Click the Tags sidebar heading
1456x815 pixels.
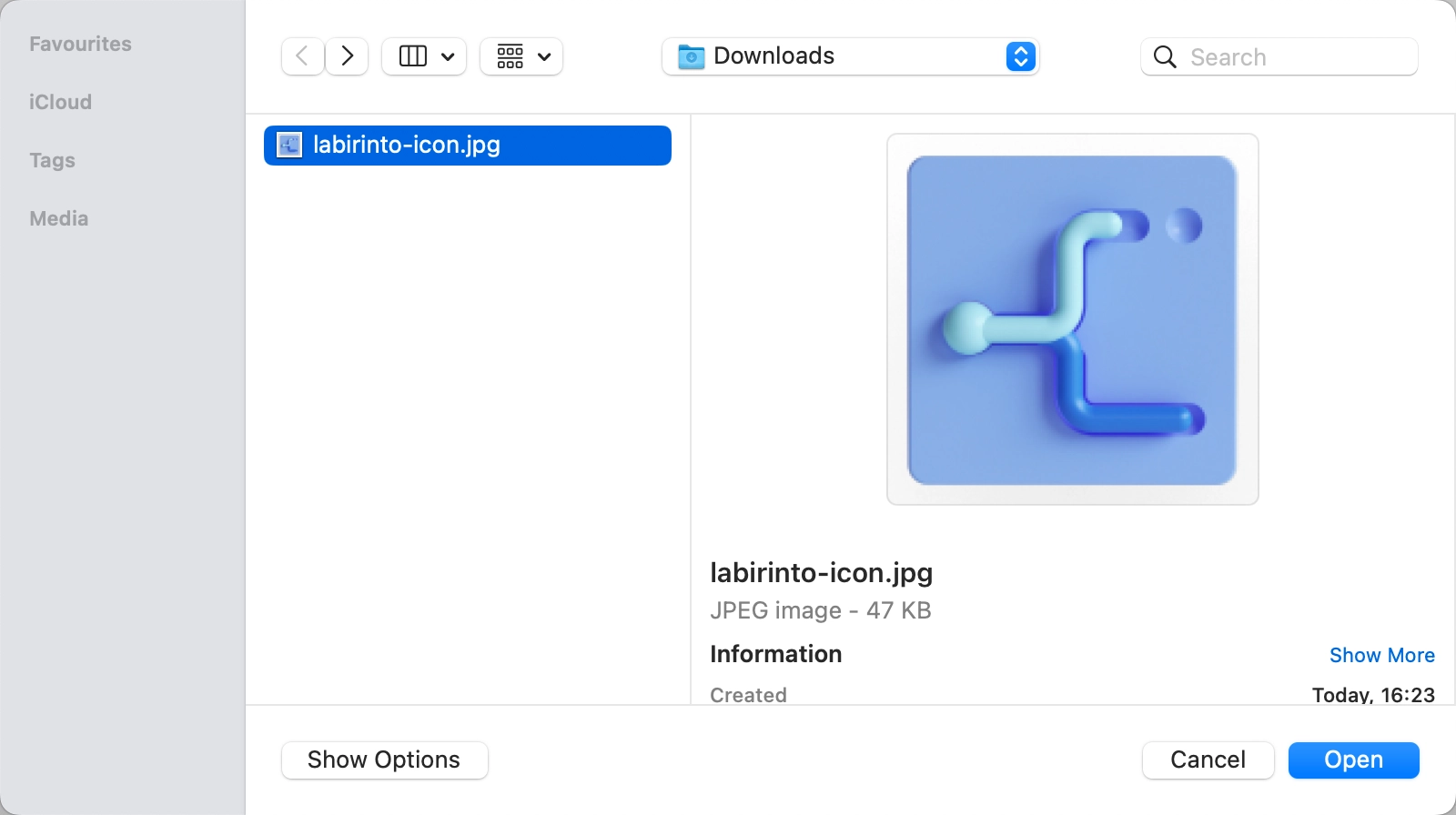(52, 160)
